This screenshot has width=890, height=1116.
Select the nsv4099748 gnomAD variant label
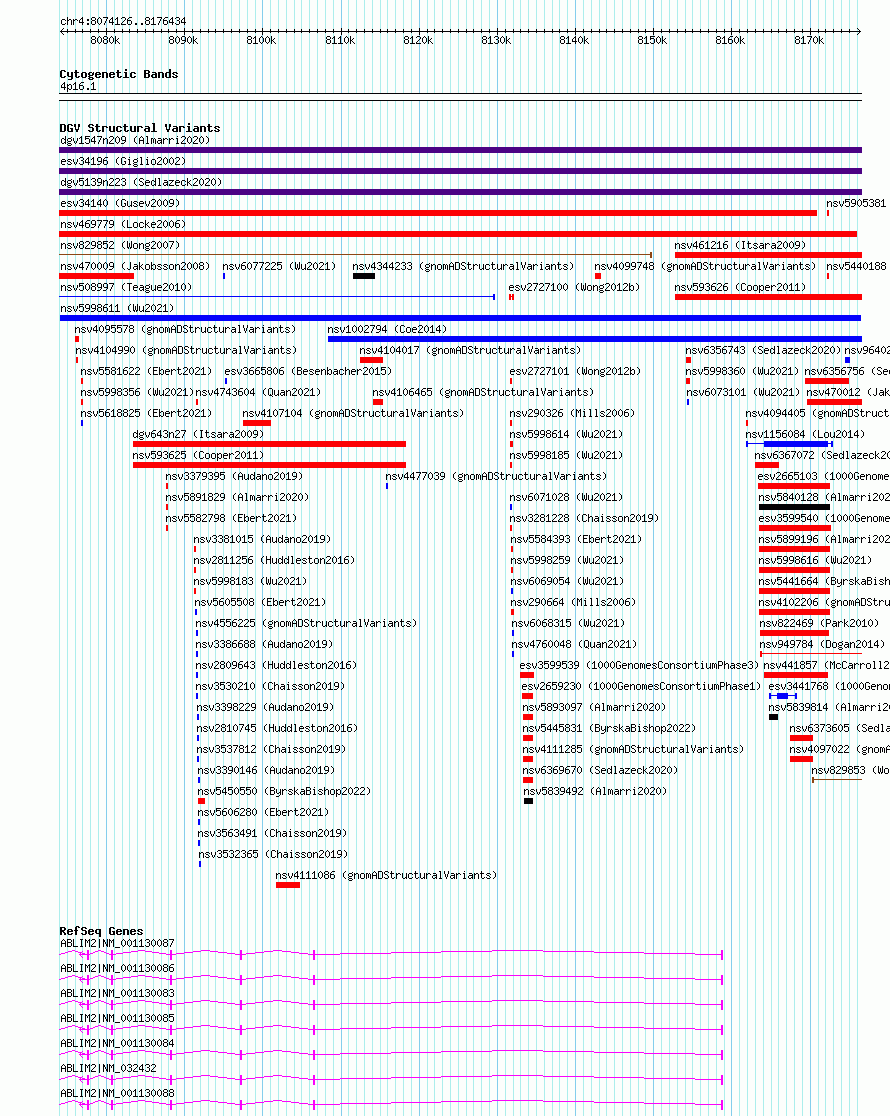[705, 266]
